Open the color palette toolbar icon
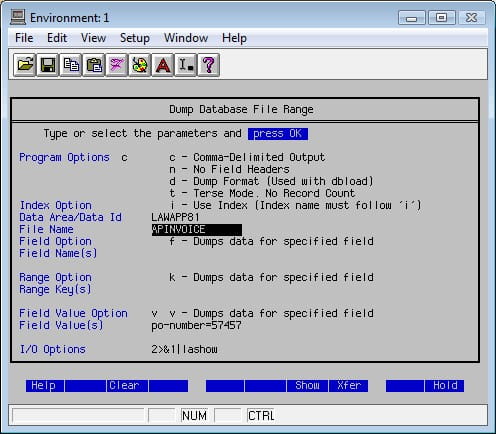The image size is (496, 434). click(x=140, y=65)
